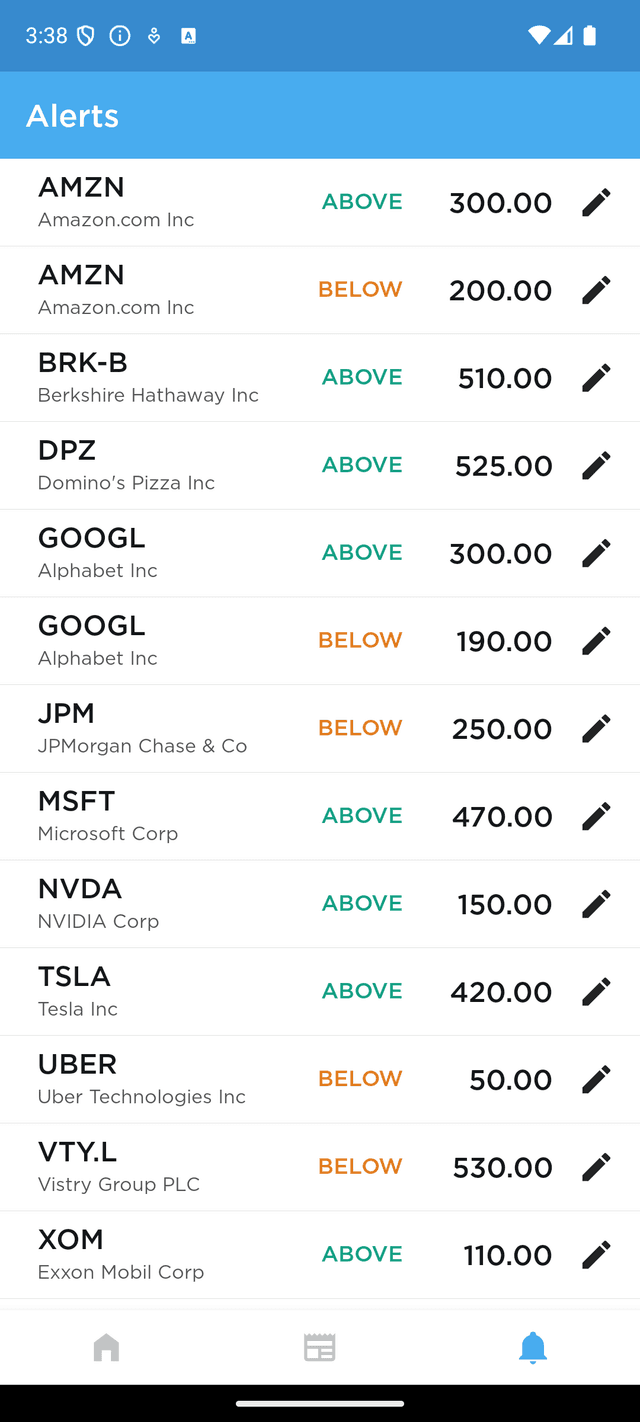Open the calendar/news tab in bottom navigation
Viewport: 640px width, 1422px height.
pyautogui.click(x=320, y=1347)
